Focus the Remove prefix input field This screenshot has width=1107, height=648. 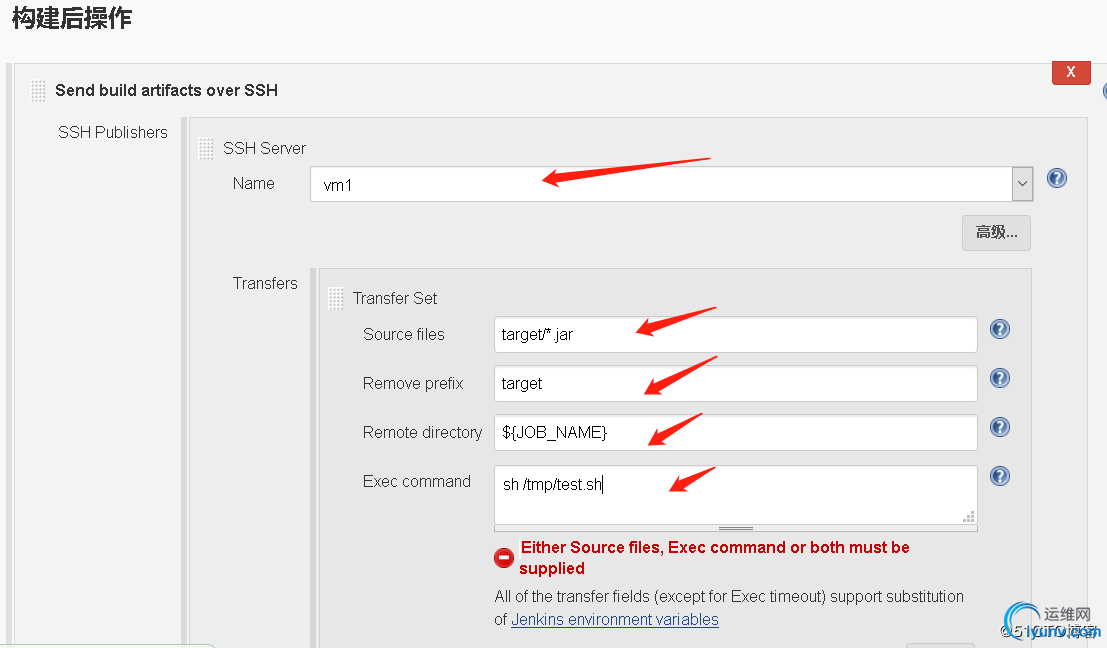pos(736,383)
